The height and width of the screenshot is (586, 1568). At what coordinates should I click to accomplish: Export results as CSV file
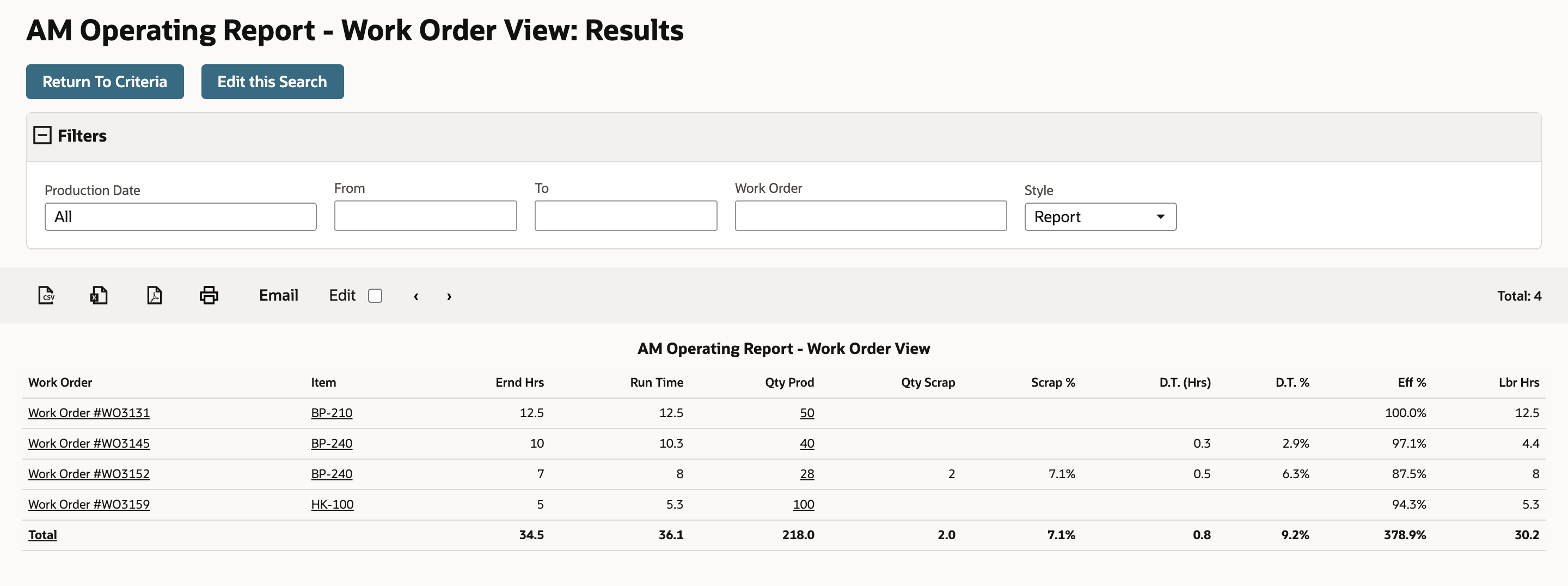(46, 295)
